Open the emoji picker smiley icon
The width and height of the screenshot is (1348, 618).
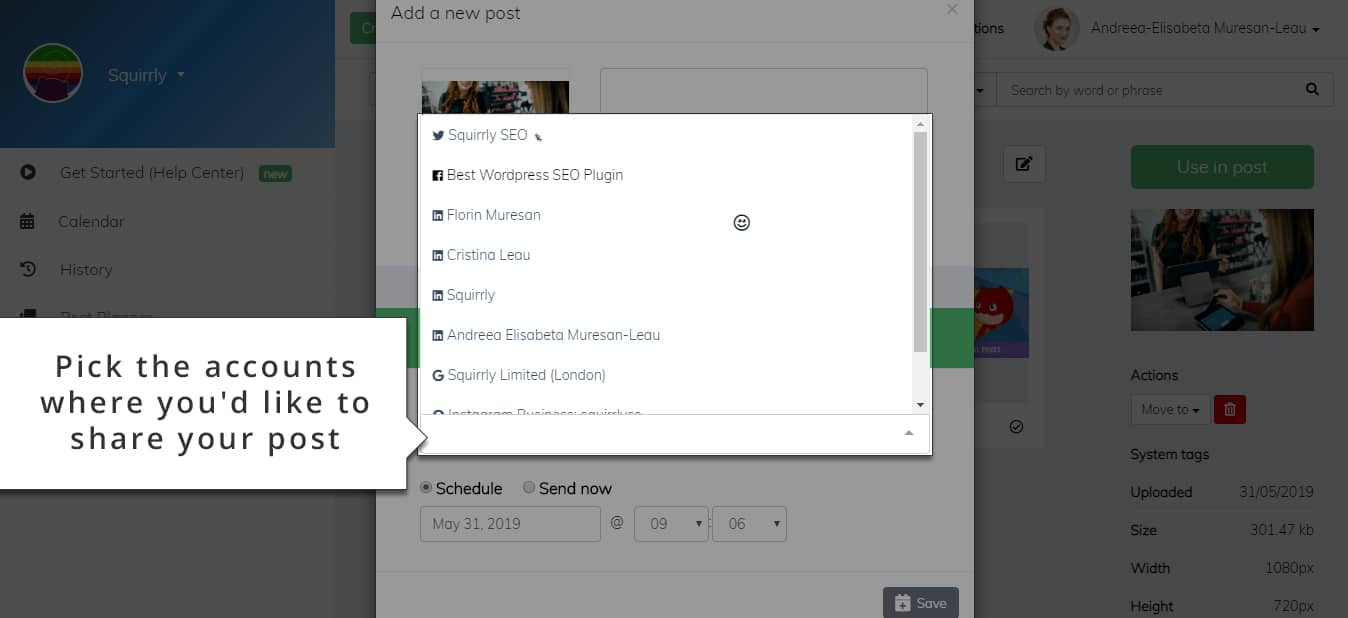(742, 223)
